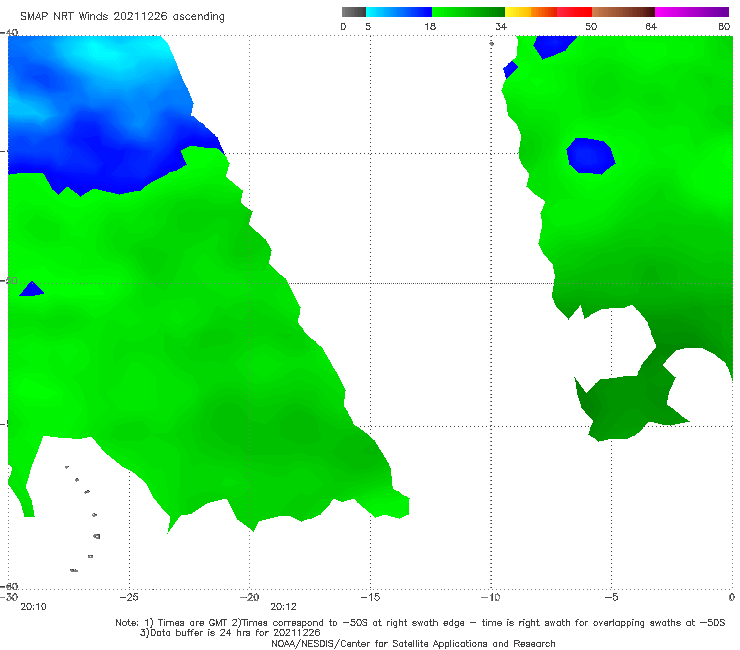Click the cyan-blue 5-18 colorbar segment
Screen dimensions: 740x650
(x=399, y=12)
